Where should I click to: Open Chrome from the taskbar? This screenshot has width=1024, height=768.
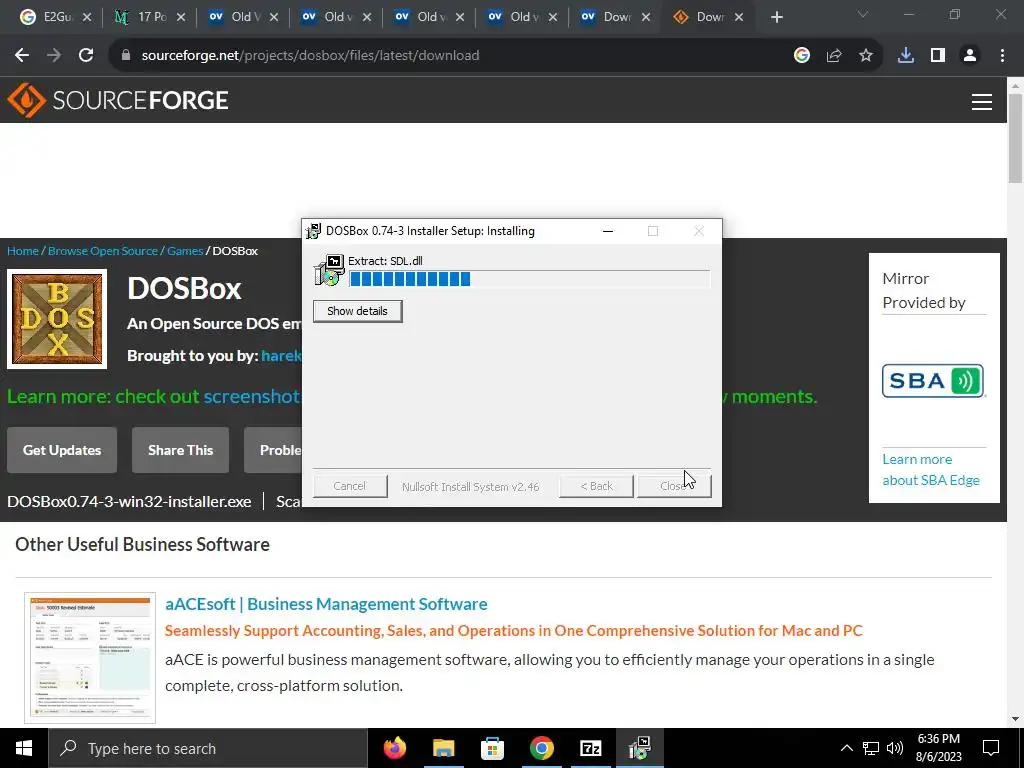[541, 748]
